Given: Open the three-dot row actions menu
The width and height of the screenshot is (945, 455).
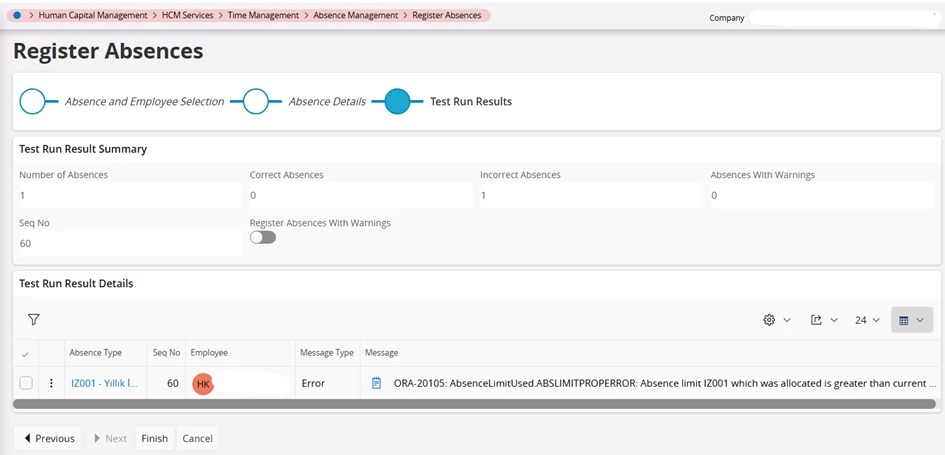Looking at the screenshot, I should [x=51, y=383].
